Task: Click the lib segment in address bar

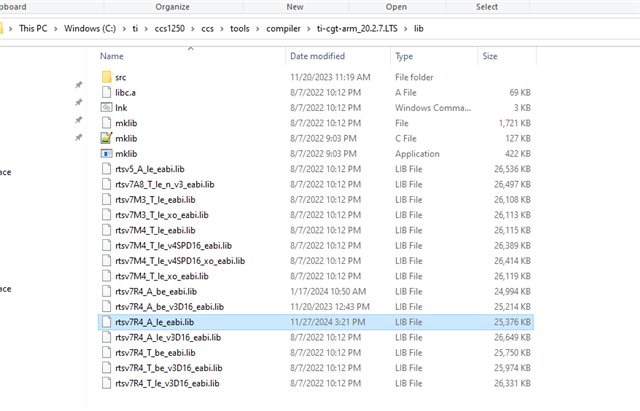Action: (x=419, y=29)
